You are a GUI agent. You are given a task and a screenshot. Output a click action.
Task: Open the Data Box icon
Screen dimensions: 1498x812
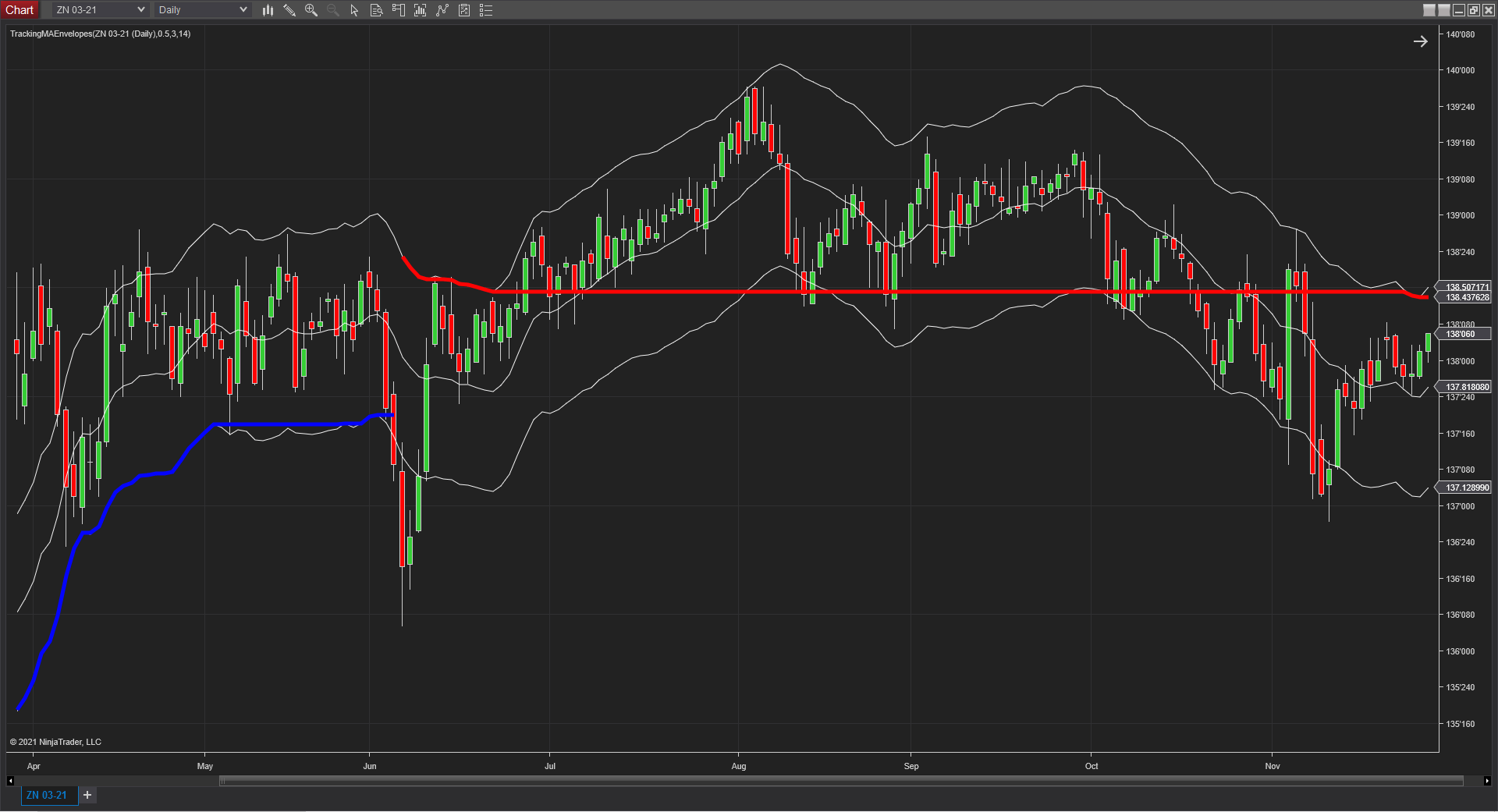tap(375, 10)
